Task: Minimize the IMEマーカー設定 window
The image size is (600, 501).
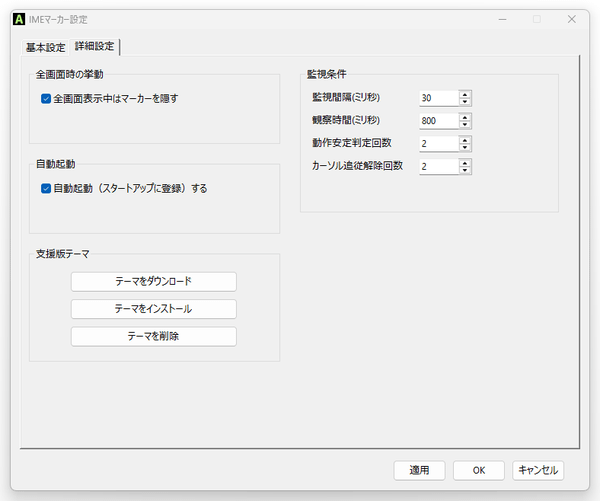Action: 502,19
